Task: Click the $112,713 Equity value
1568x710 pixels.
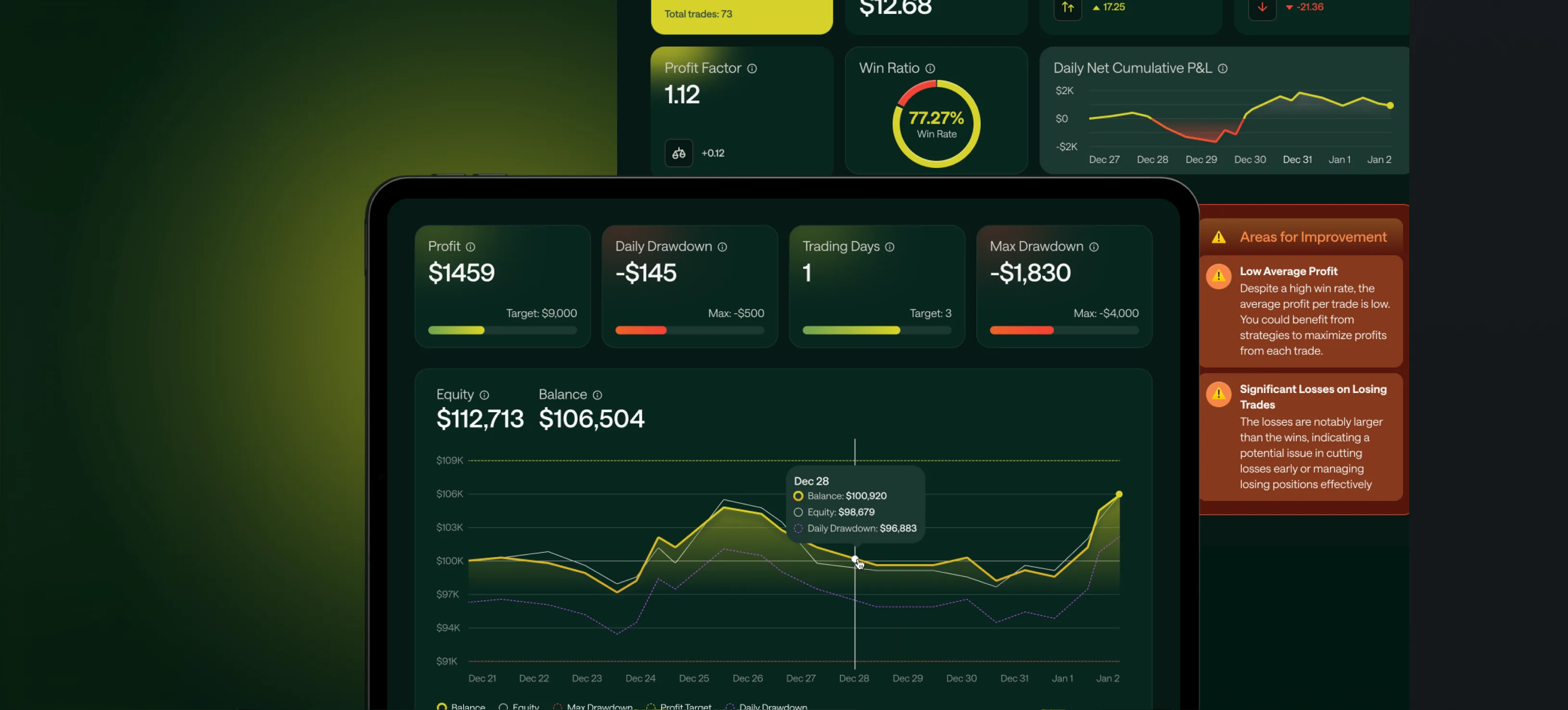Action: click(x=480, y=419)
